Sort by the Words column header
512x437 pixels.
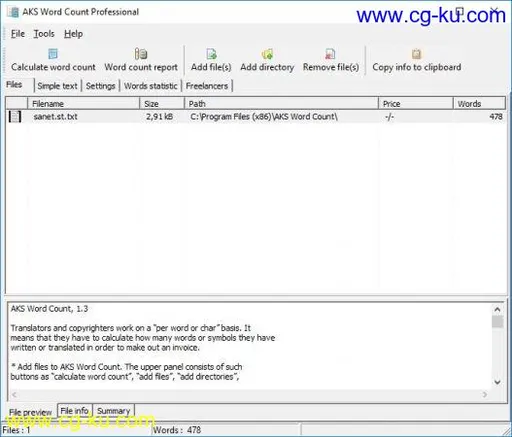click(479, 104)
